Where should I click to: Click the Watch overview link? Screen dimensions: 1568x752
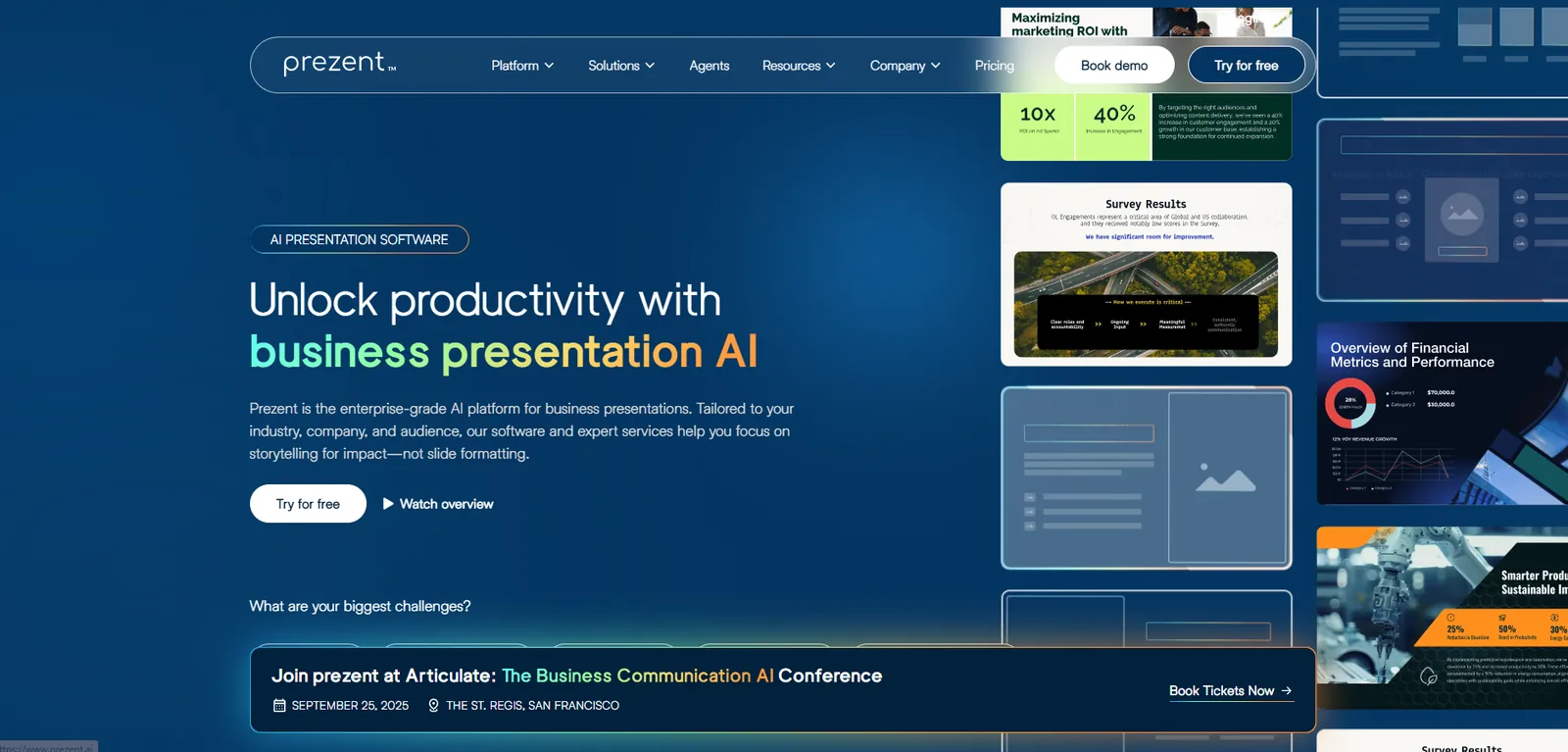pos(438,504)
